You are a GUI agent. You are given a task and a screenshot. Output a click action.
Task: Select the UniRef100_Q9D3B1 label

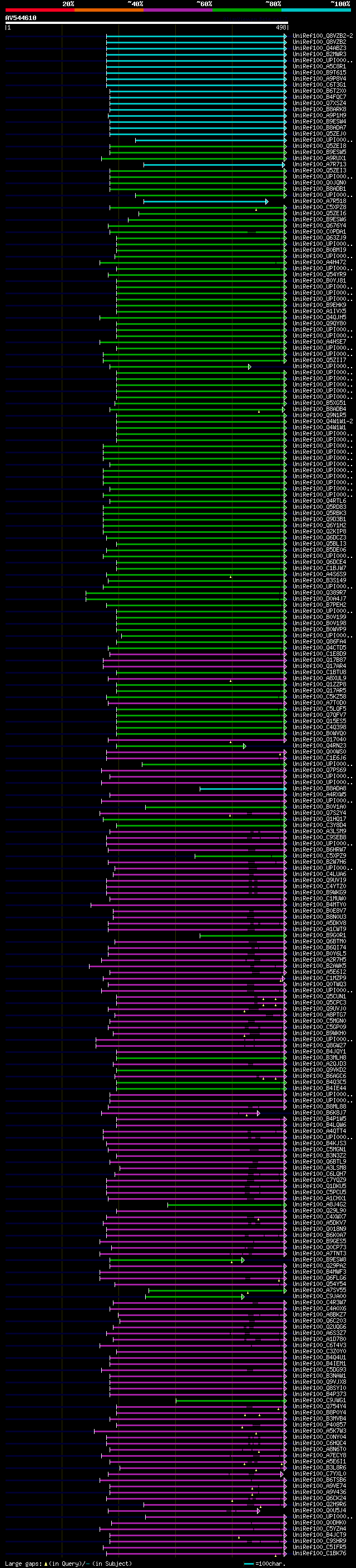pos(319,519)
